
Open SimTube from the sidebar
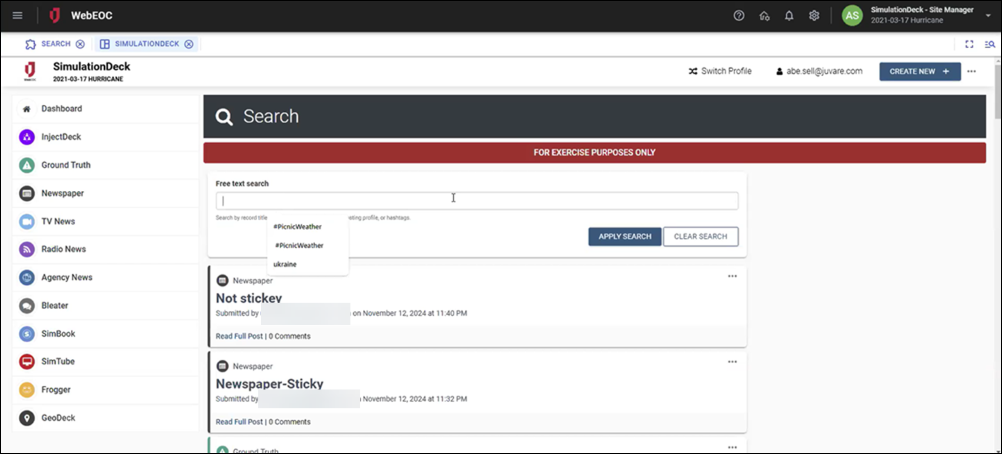(x=57, y=361)
